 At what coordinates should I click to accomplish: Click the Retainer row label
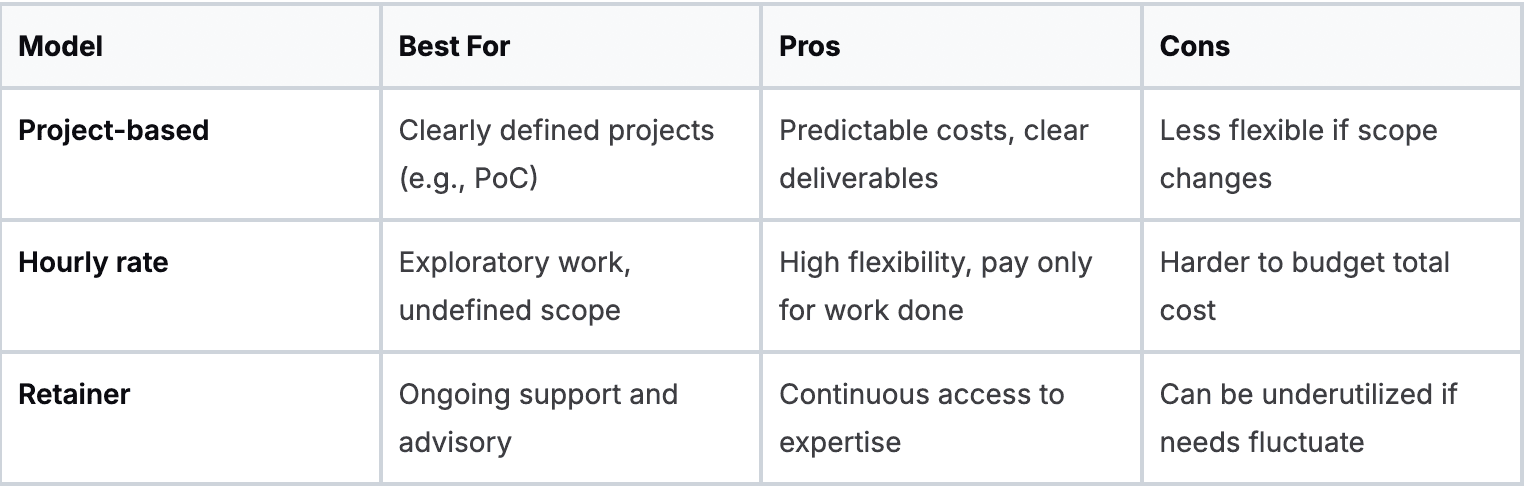point(75,394)
